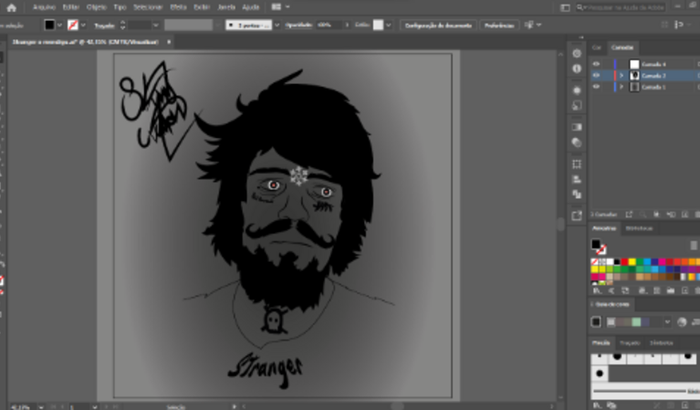Pick the red swatch in Amostras
This screenshot has width=700, height=410.
click(625, 262)
